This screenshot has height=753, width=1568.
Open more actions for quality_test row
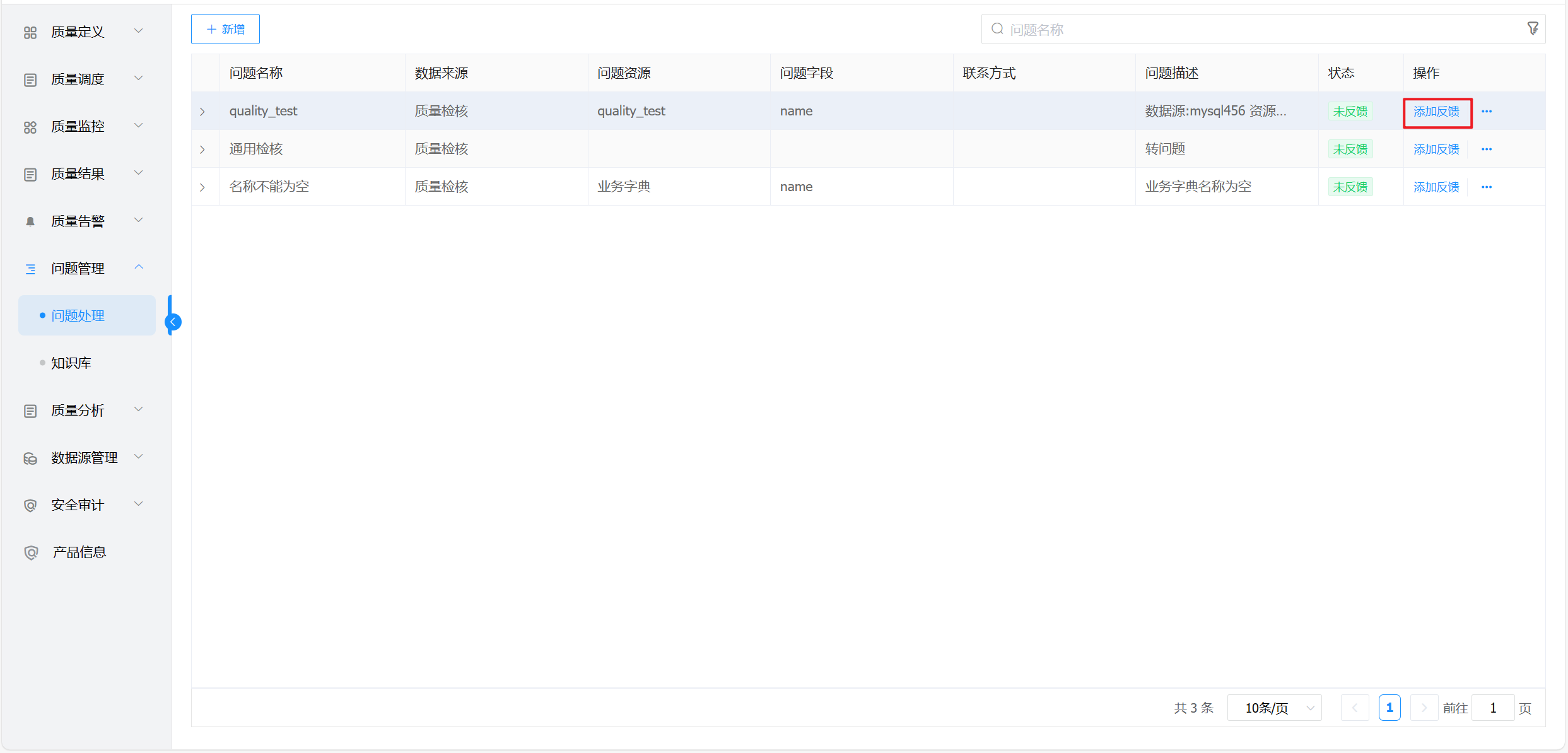(1487, 112)
